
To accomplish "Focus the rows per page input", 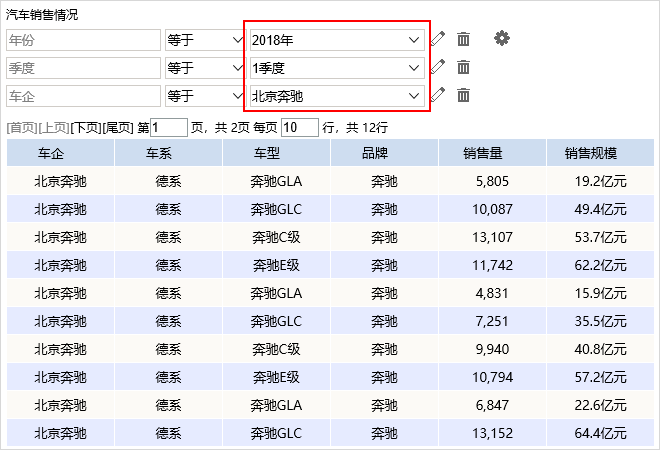I will pyautogui.click(x=300, y=128).
